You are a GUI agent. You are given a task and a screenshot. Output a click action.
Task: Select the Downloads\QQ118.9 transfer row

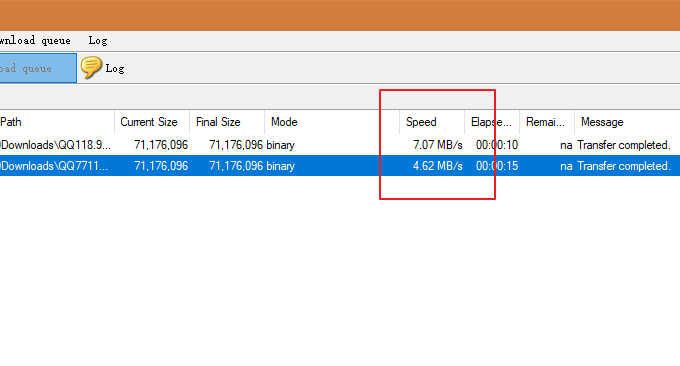pos(340,145)
